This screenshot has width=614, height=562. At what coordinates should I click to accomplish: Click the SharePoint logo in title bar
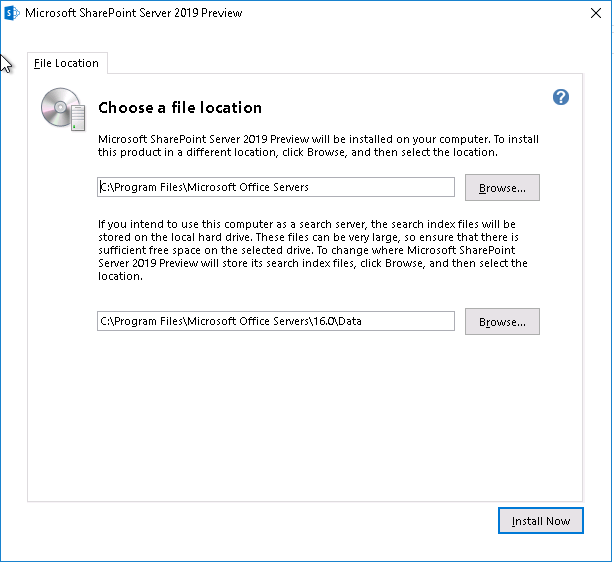(x=12, y=13)
